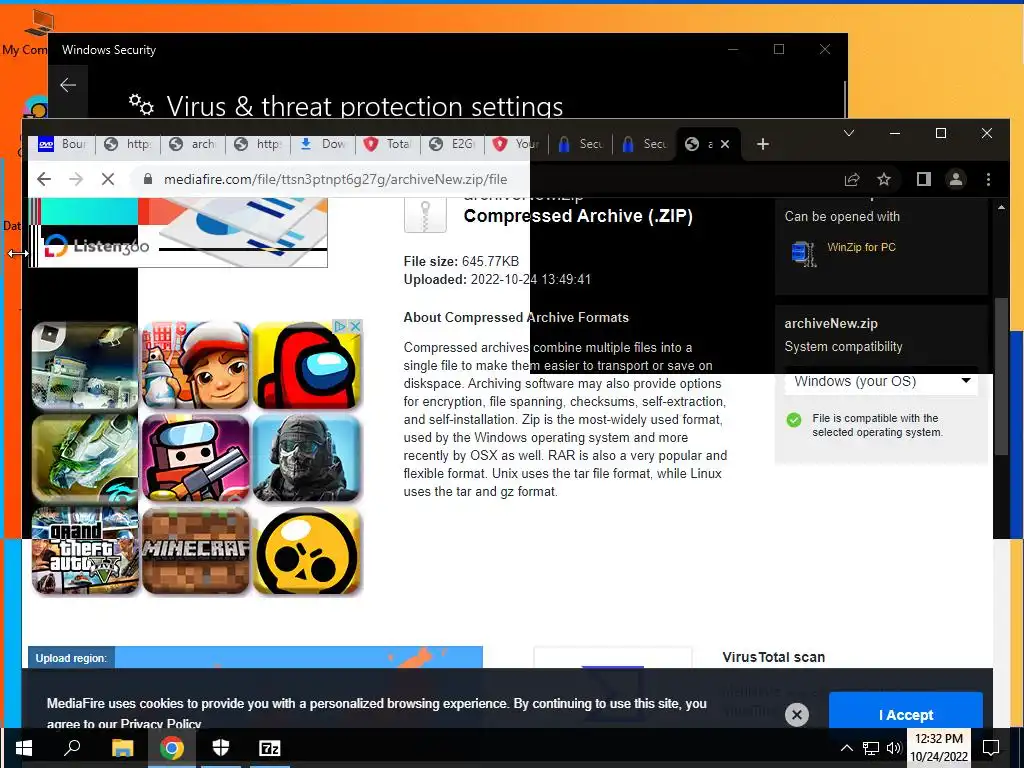
Task: Open 7-Zip from taskbar
Action: click(x=270, y=748)
